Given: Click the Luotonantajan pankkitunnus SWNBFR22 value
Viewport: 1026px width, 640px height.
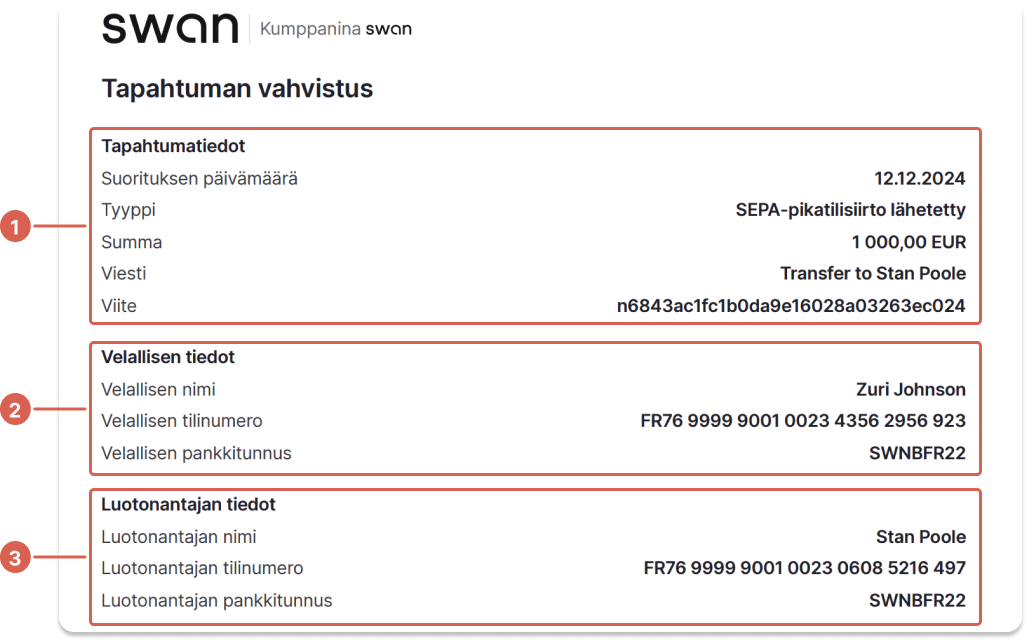Looking at the screenshot, I should click(917, 600).
